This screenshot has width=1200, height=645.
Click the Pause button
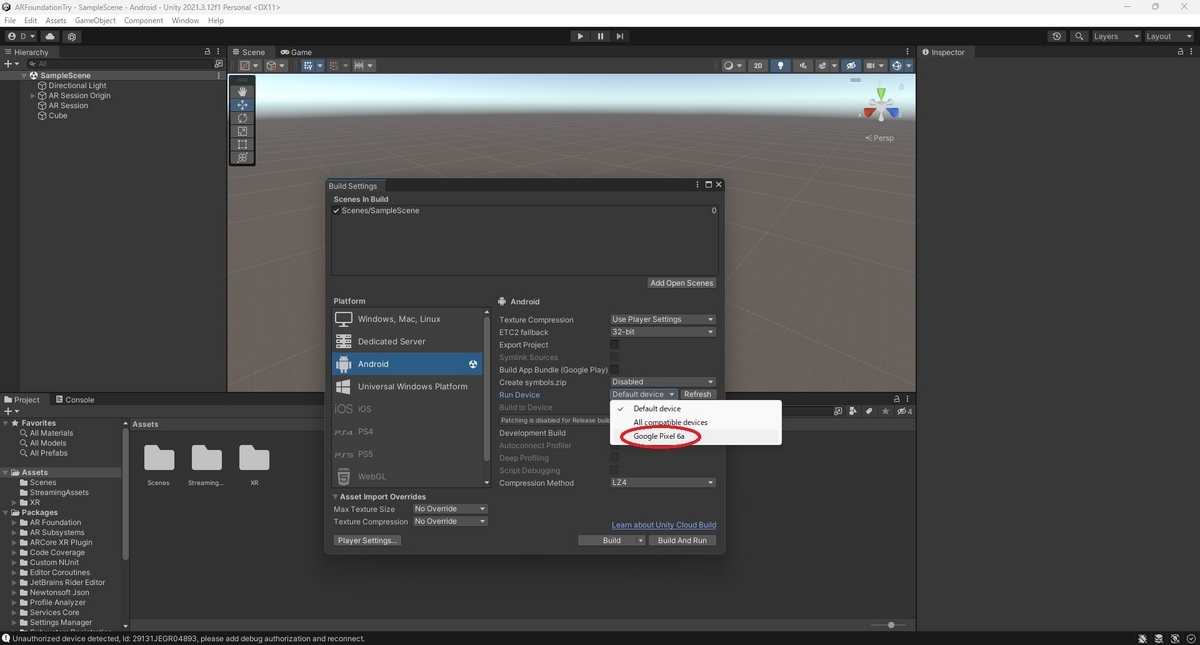[x=600, y=36]
